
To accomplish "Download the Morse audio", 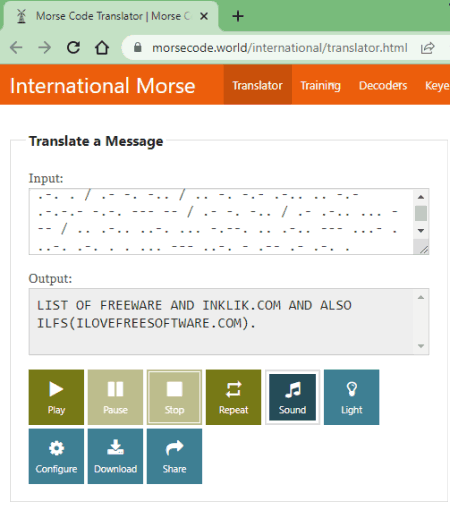I will click(115, 456).
